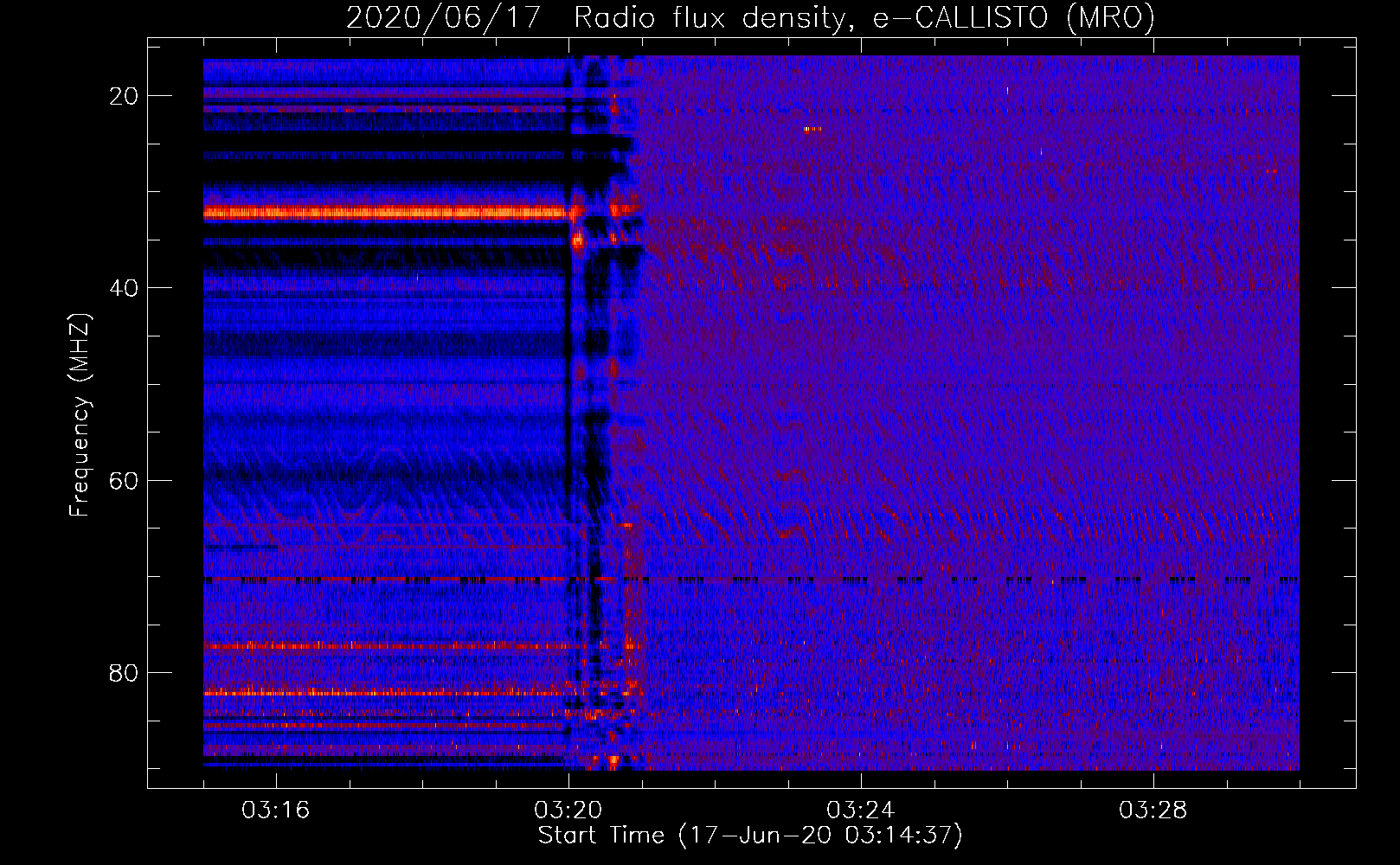The image size is (1400, 865).
Task: Click the 'Frequency (MHZ)' axis label
Action: (x=80, y=415)
